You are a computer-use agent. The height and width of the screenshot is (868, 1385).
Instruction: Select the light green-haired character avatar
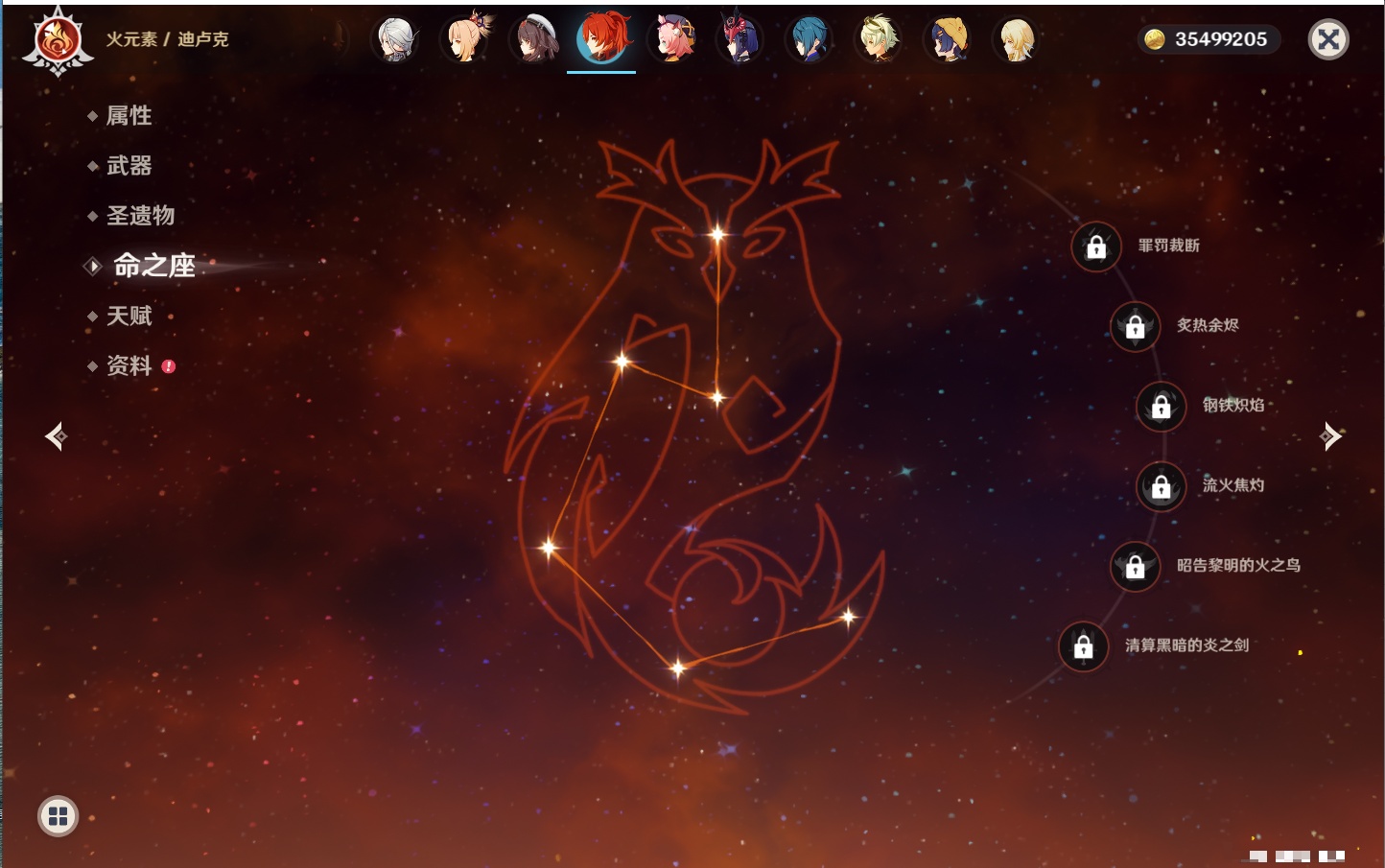click(878, 39)
